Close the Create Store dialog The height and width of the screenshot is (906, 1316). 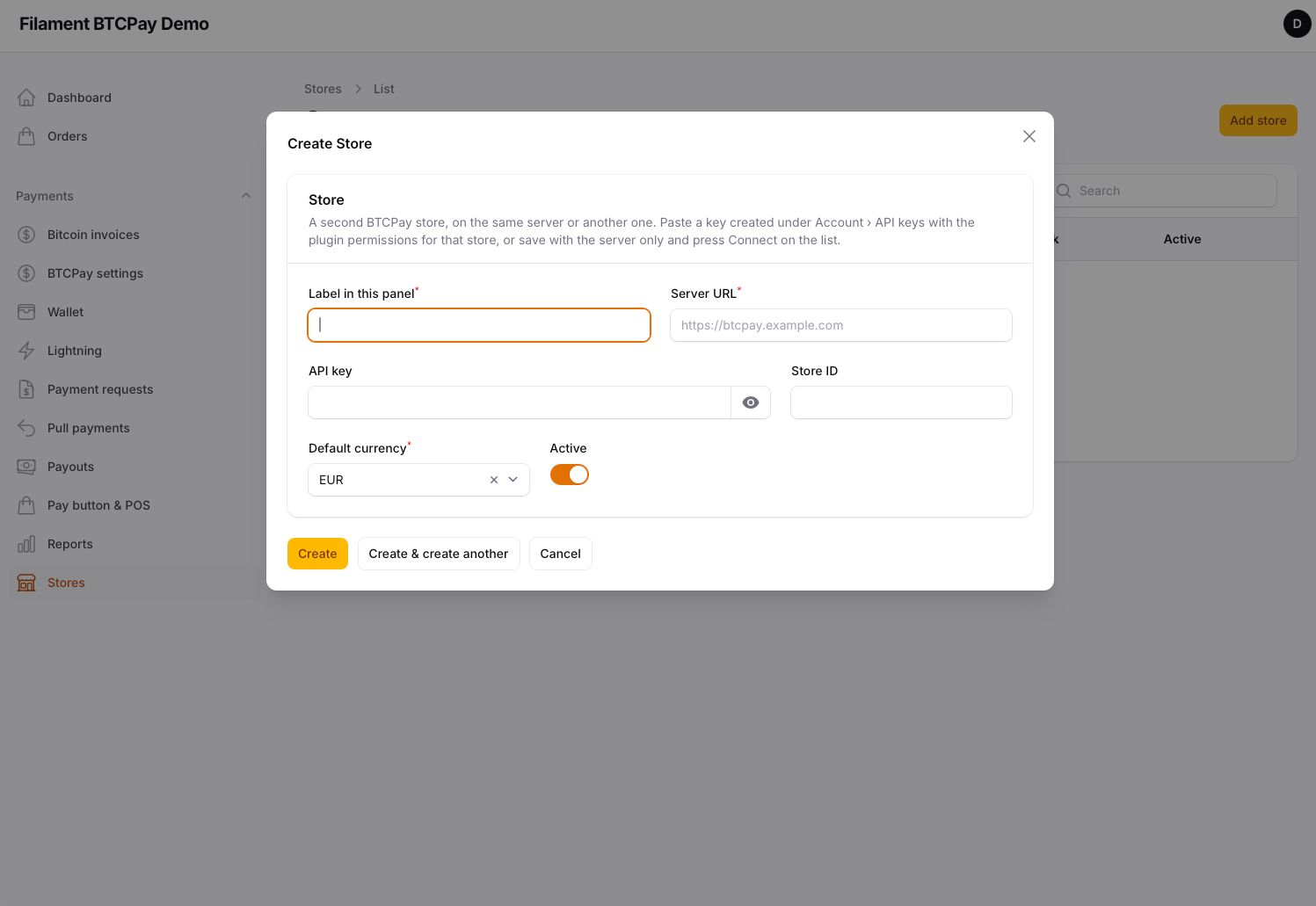(1029, 136)
